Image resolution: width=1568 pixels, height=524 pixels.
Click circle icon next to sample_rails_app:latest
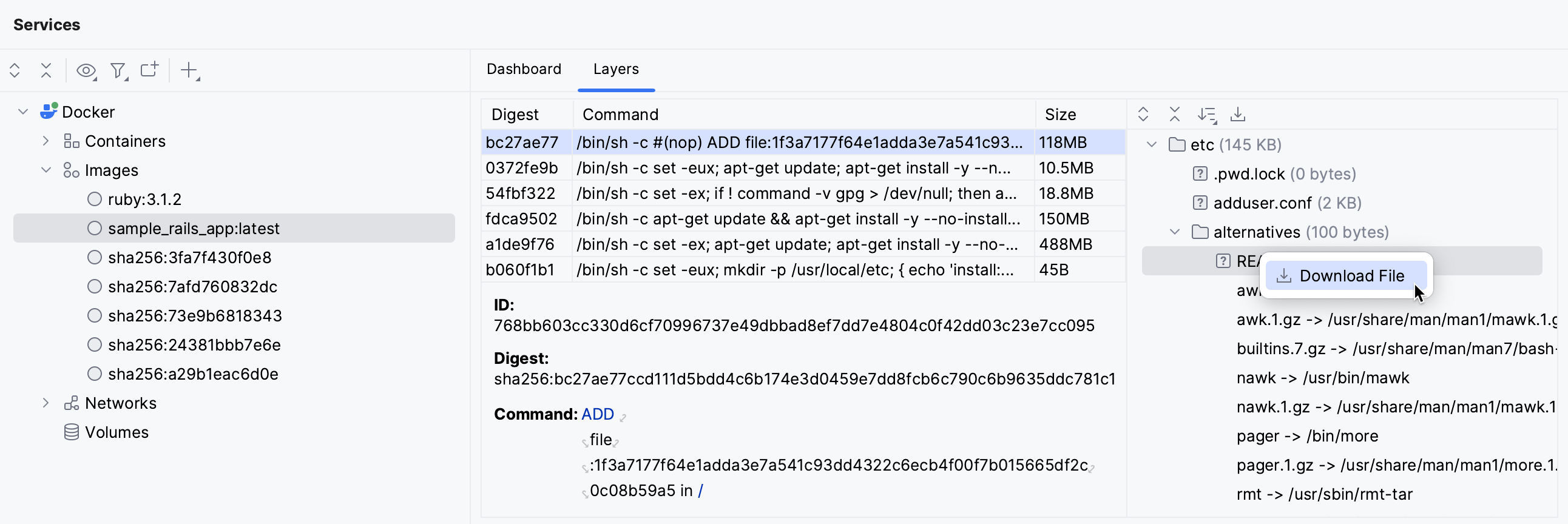94,228
